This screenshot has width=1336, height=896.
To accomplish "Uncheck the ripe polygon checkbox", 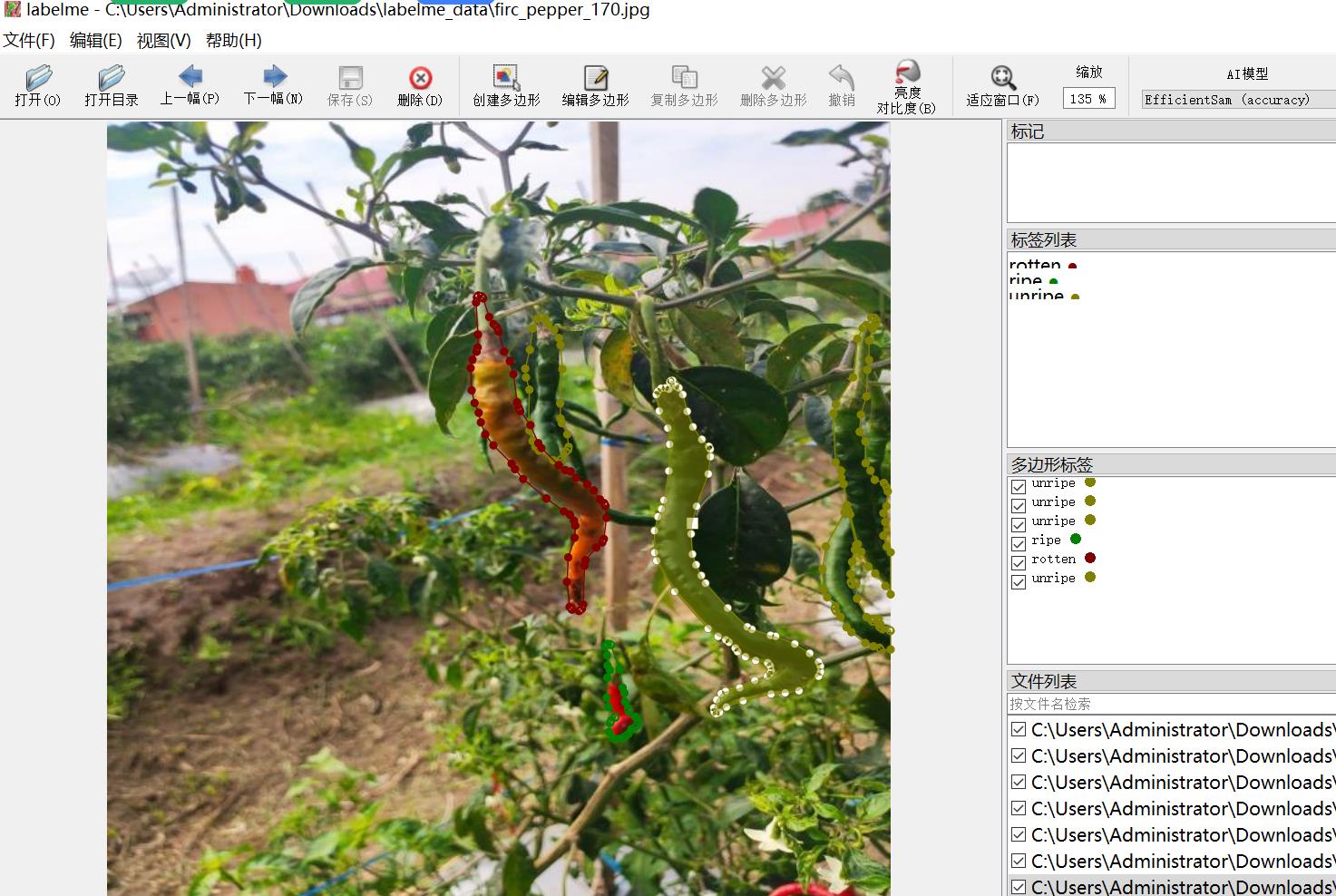I will pyautogui.click(x=1019, y=543).
